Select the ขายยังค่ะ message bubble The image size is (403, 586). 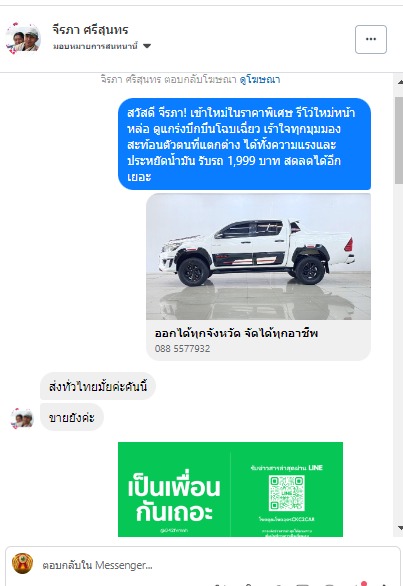71,417
